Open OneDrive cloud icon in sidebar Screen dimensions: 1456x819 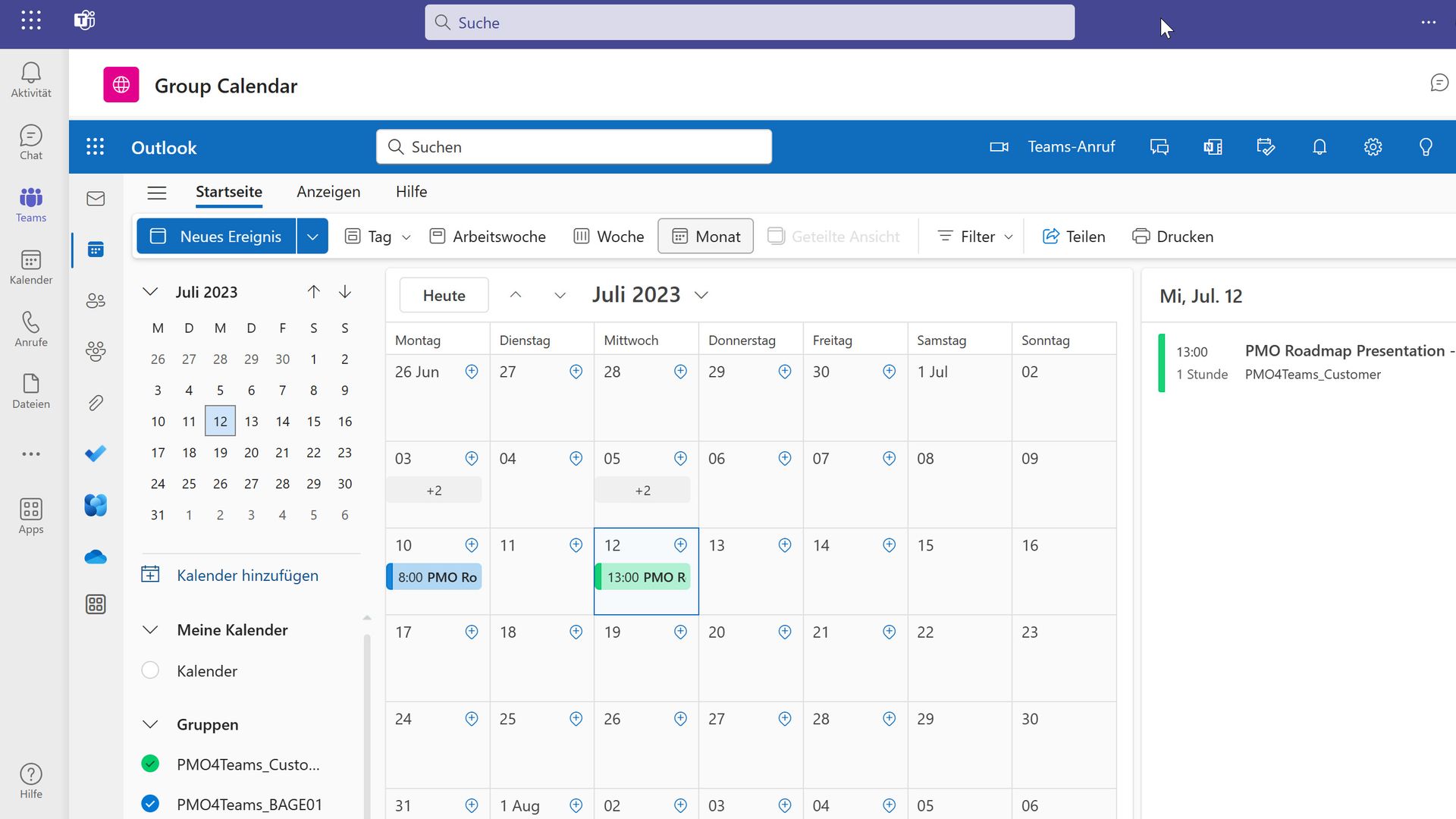click(96, 557)
